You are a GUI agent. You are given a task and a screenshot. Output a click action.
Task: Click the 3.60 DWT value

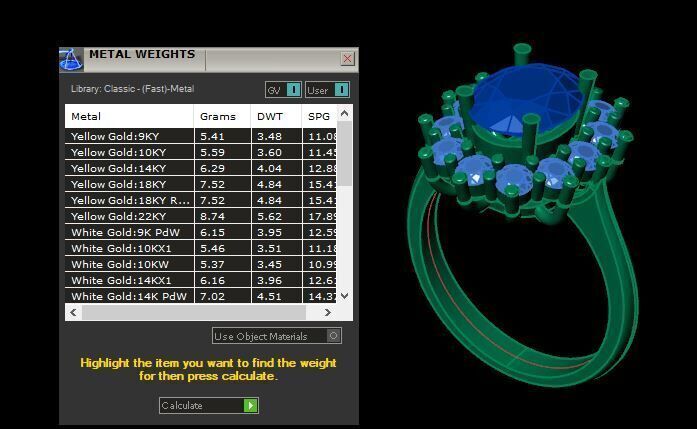tap(269, 152)
